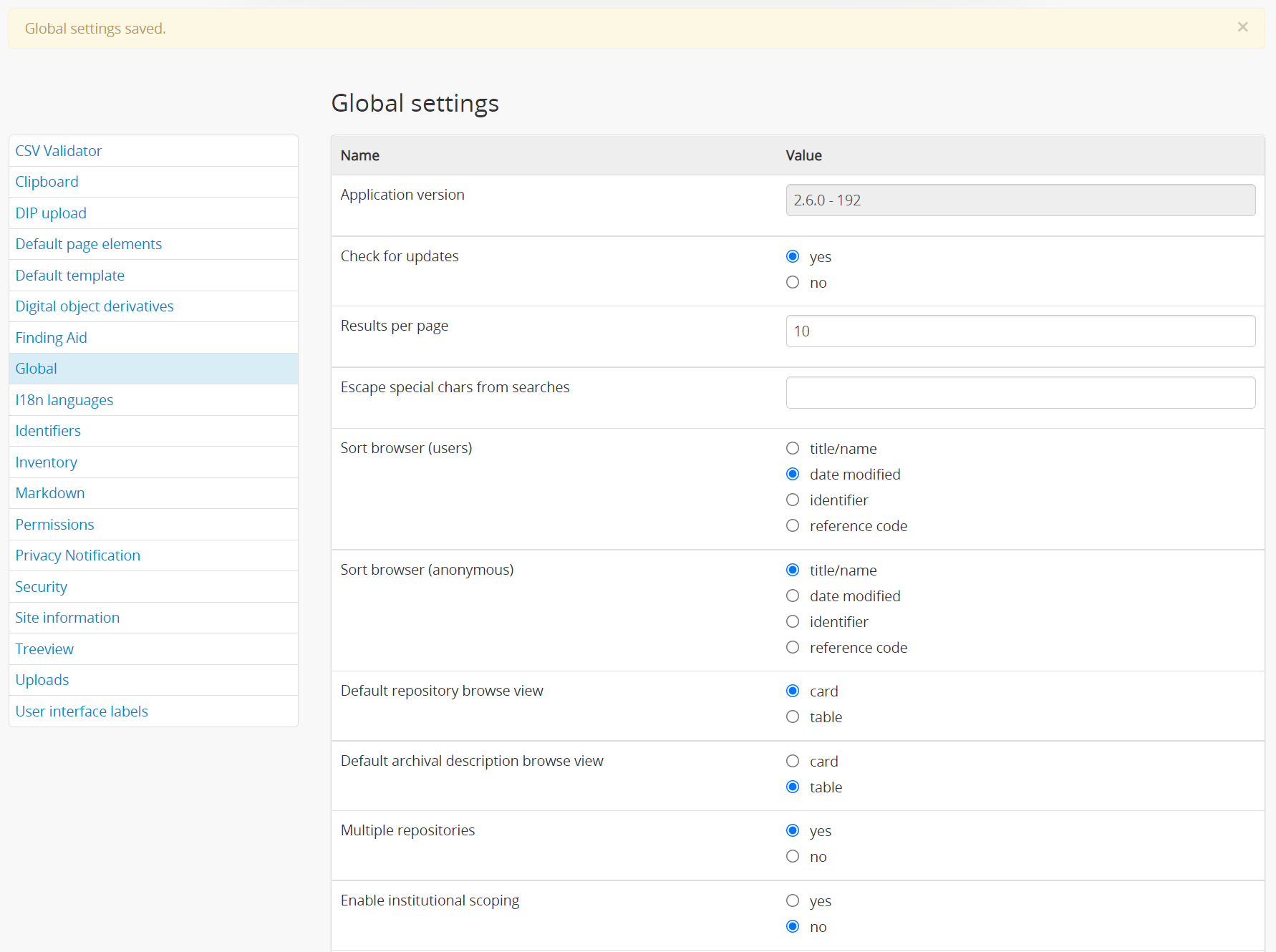This screenshot has width=1276, height=952.
Task: Open CSV Validator settings
Action: tap(59, 151)
